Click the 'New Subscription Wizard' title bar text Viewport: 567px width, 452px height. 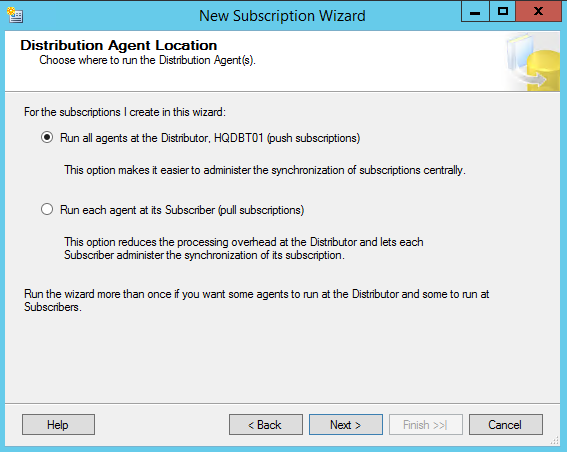click(282, 16)
